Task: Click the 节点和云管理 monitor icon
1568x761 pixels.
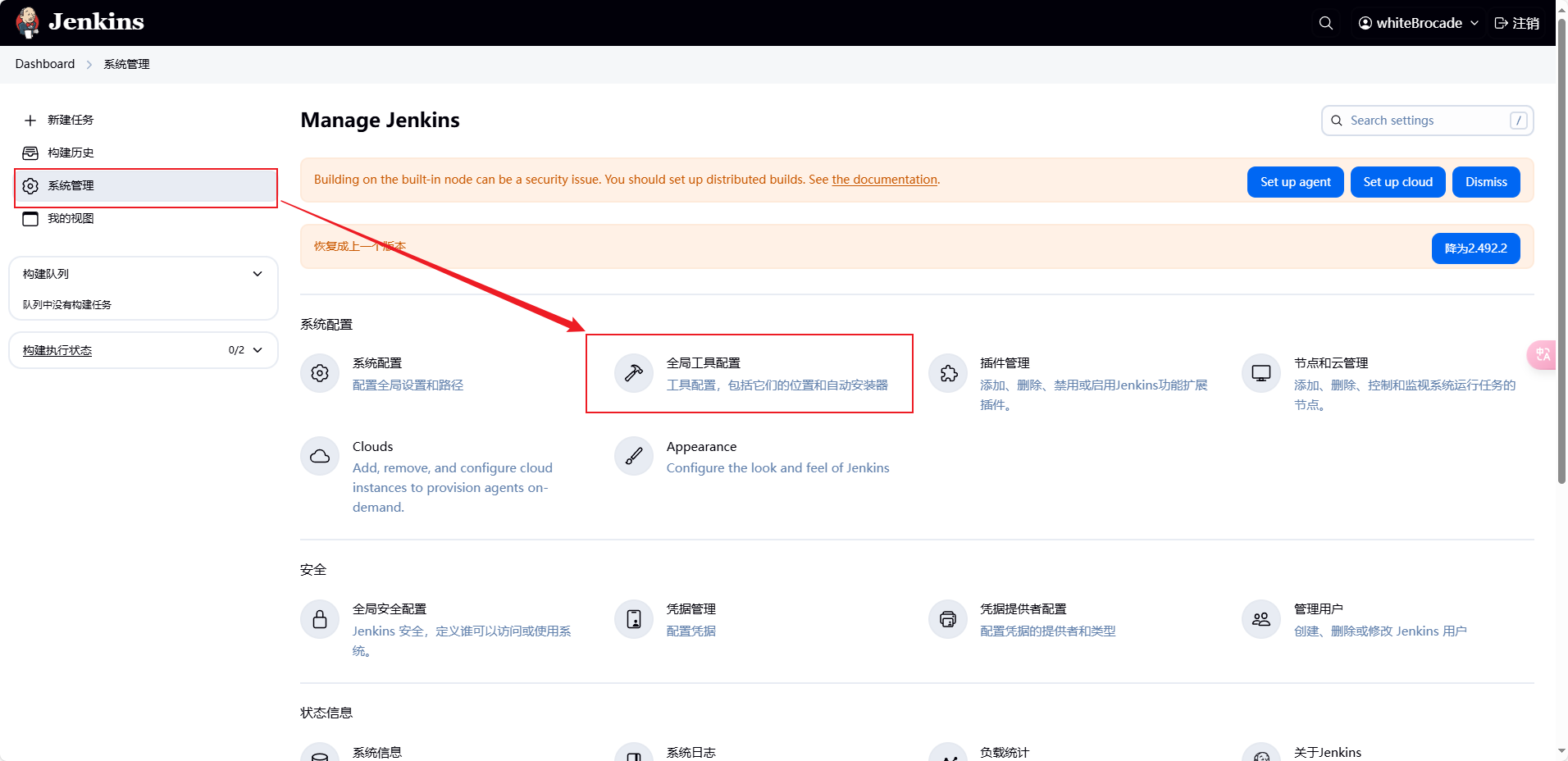Action: pos(1261,373)
